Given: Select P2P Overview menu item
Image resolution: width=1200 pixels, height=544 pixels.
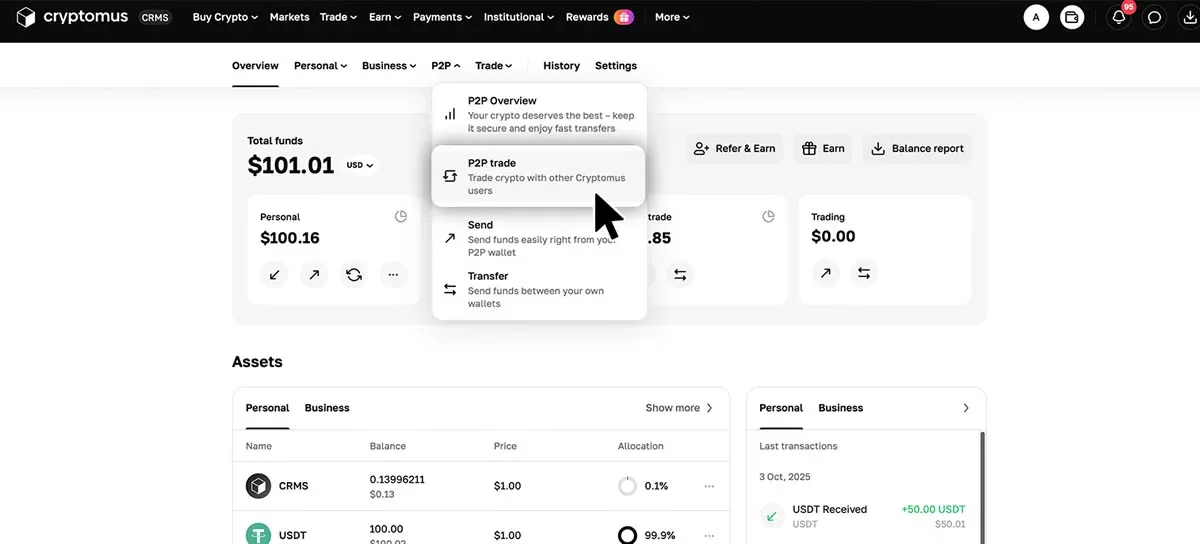Looking at the screenshot, I should tap(539, 114).
